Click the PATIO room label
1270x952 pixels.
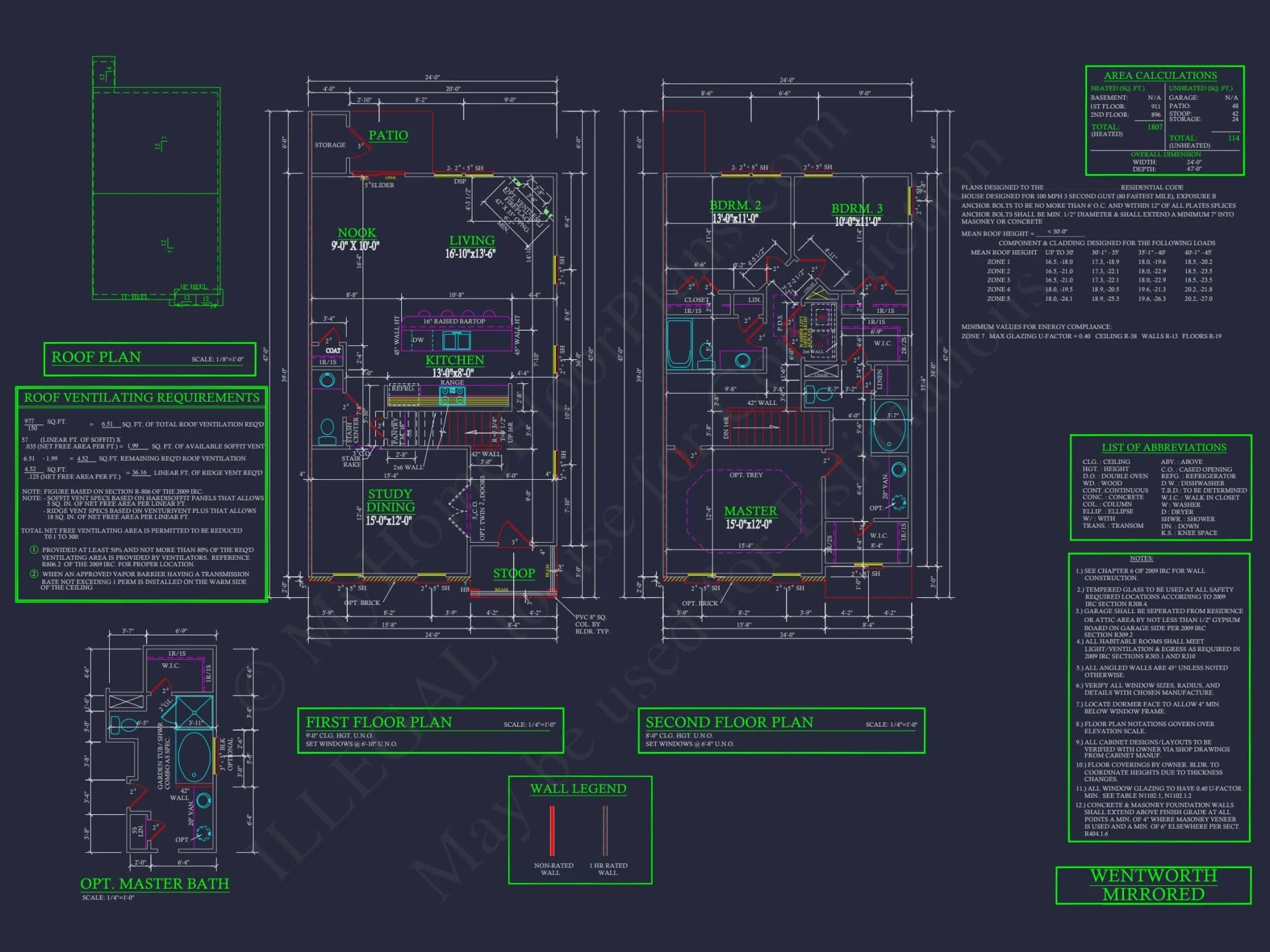389,135
